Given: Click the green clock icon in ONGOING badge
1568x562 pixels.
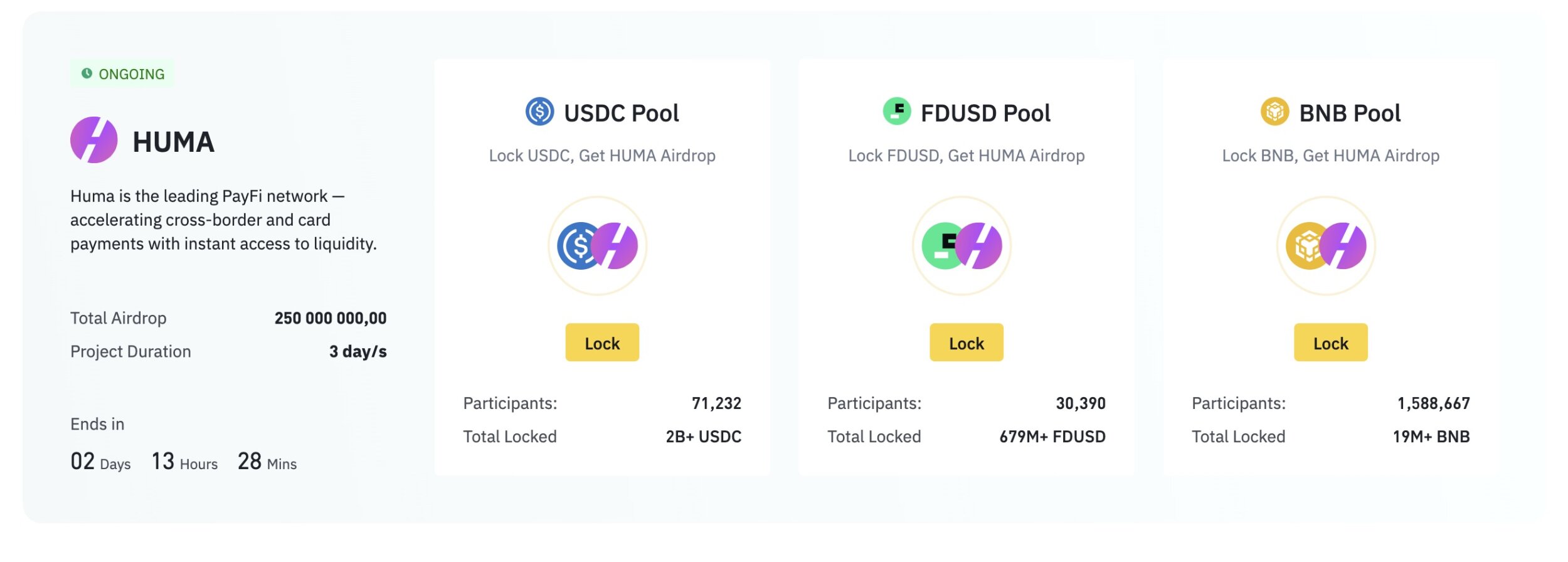Looking at the screenshot, I should coord(87,73).
